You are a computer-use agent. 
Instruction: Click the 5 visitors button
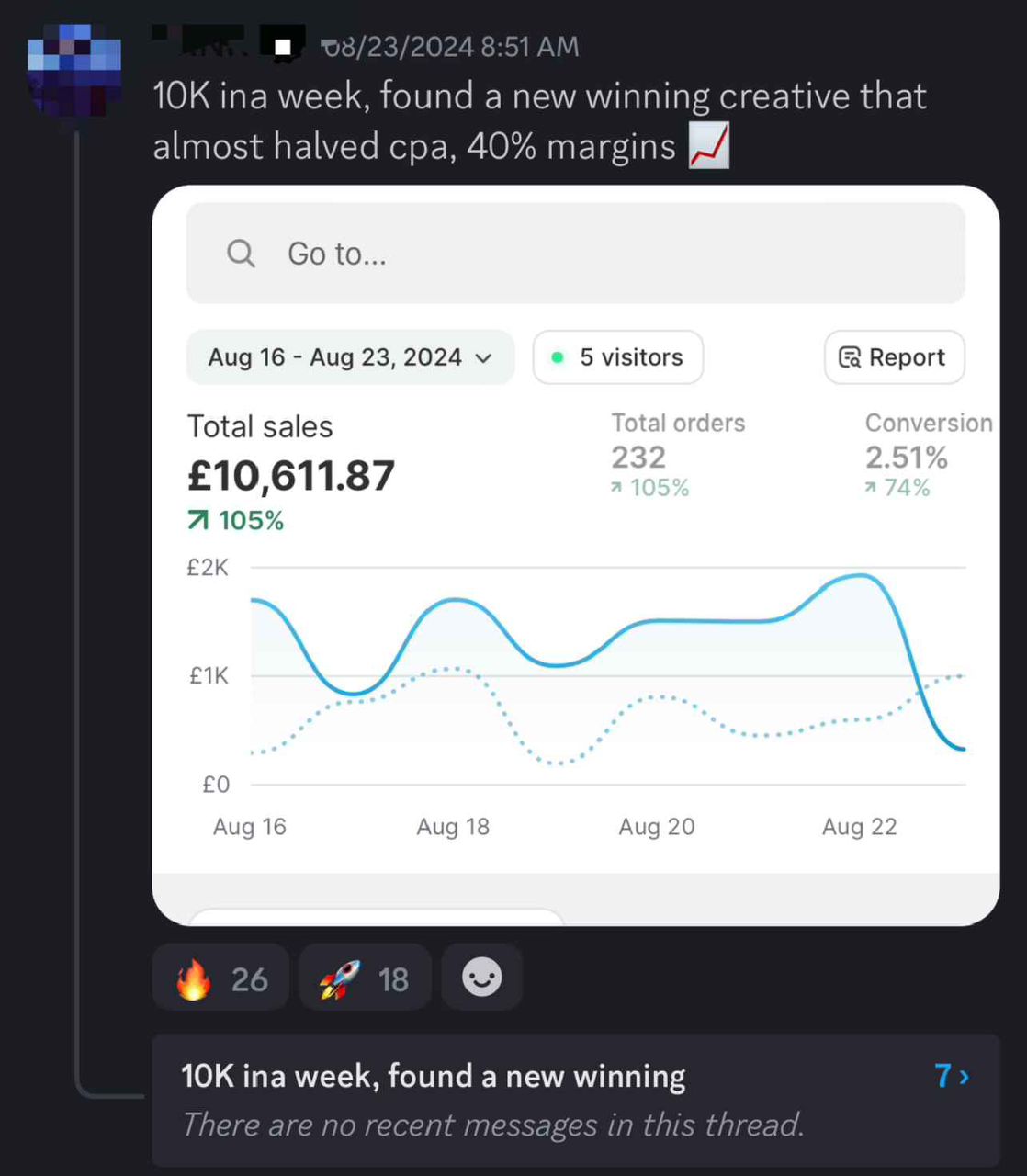click(618, 357)
